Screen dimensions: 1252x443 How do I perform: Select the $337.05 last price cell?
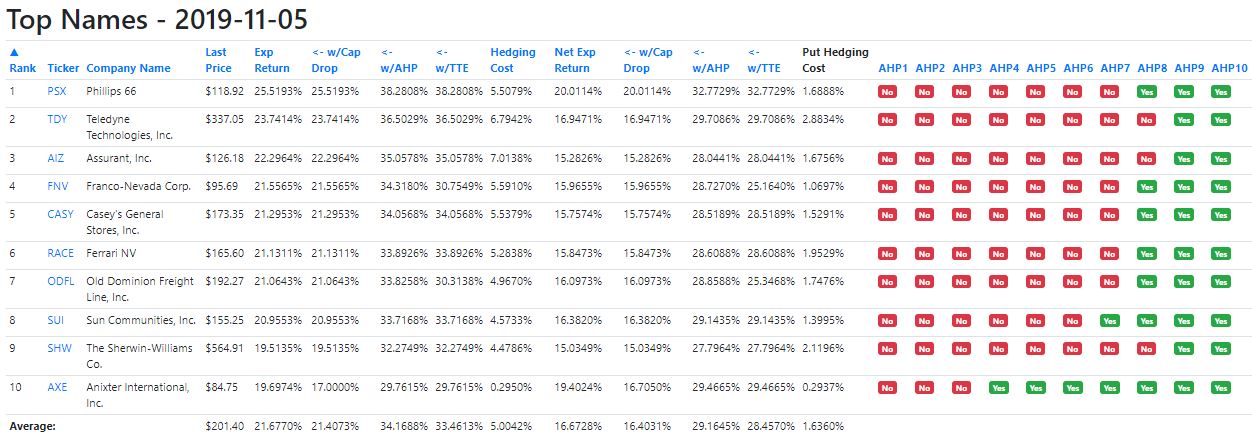point(224,119)
